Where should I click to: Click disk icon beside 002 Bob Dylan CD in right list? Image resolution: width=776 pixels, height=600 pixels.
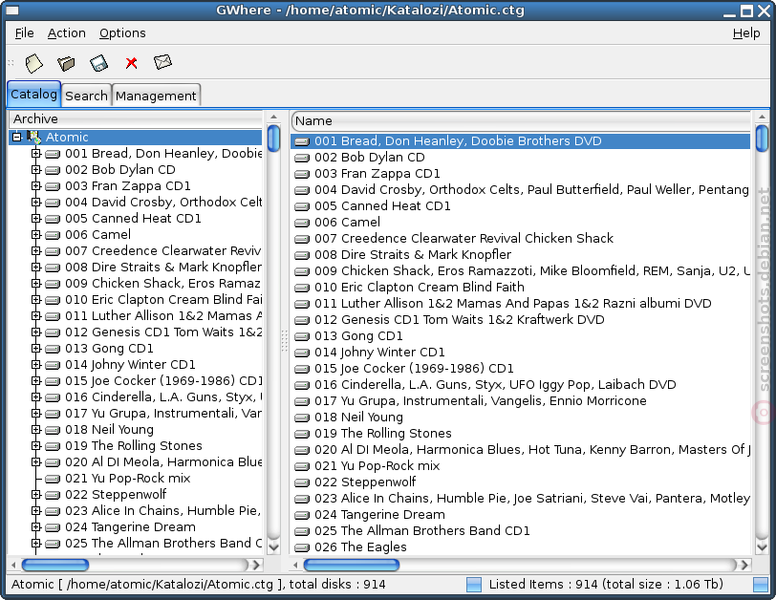(x=302, y=158)
